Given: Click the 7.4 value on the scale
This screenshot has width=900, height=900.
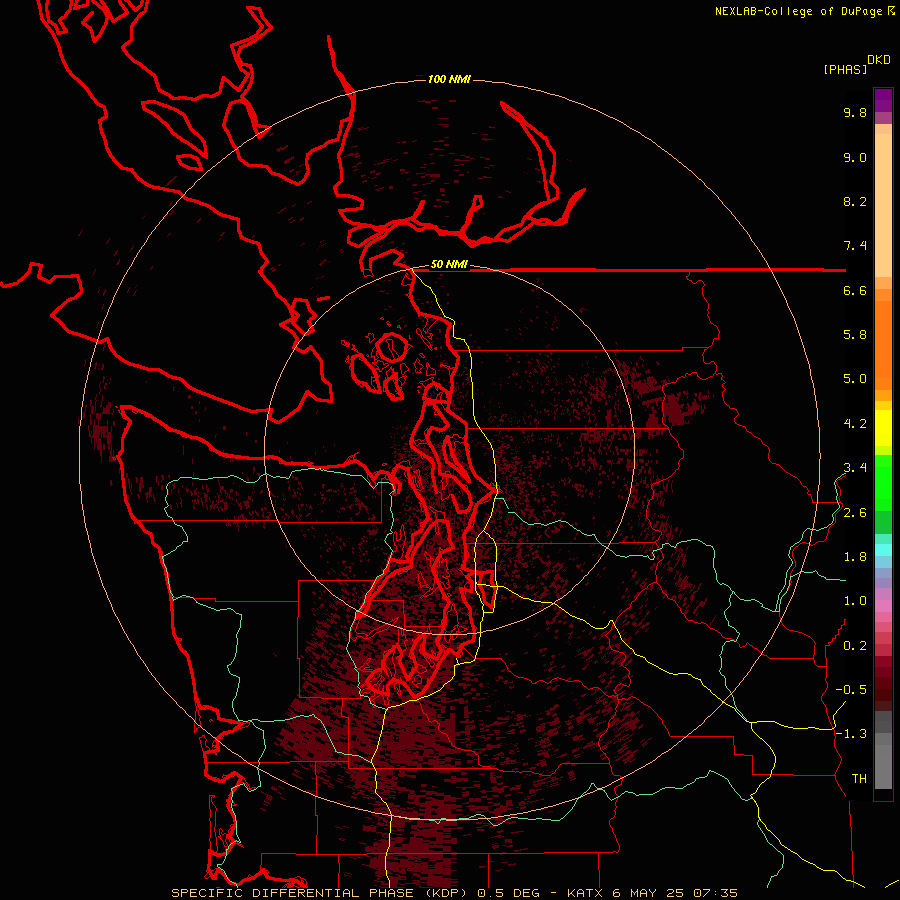Looking at the screenshot, I should tap(855, 246).
